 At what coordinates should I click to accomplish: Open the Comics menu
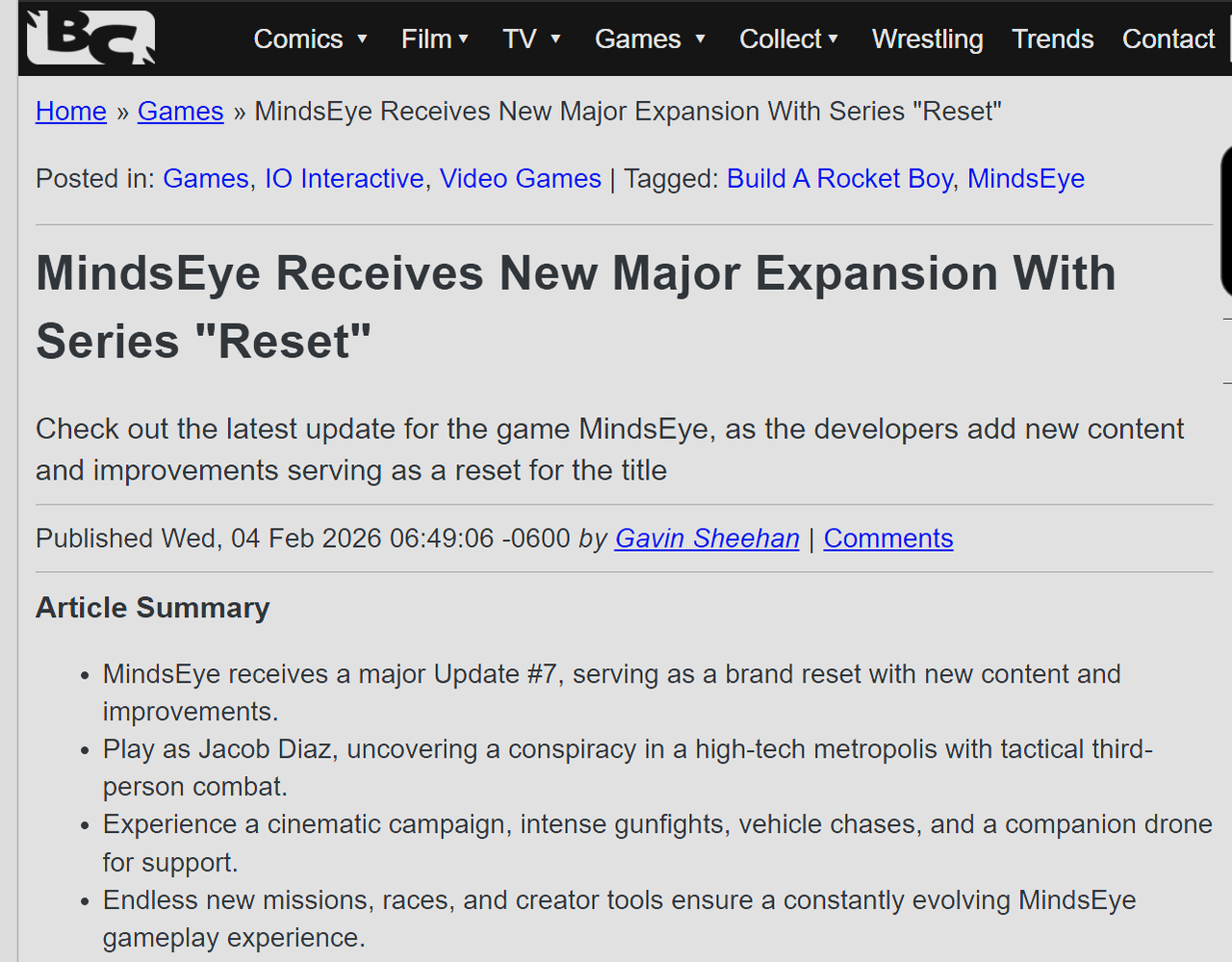(298, 39)
